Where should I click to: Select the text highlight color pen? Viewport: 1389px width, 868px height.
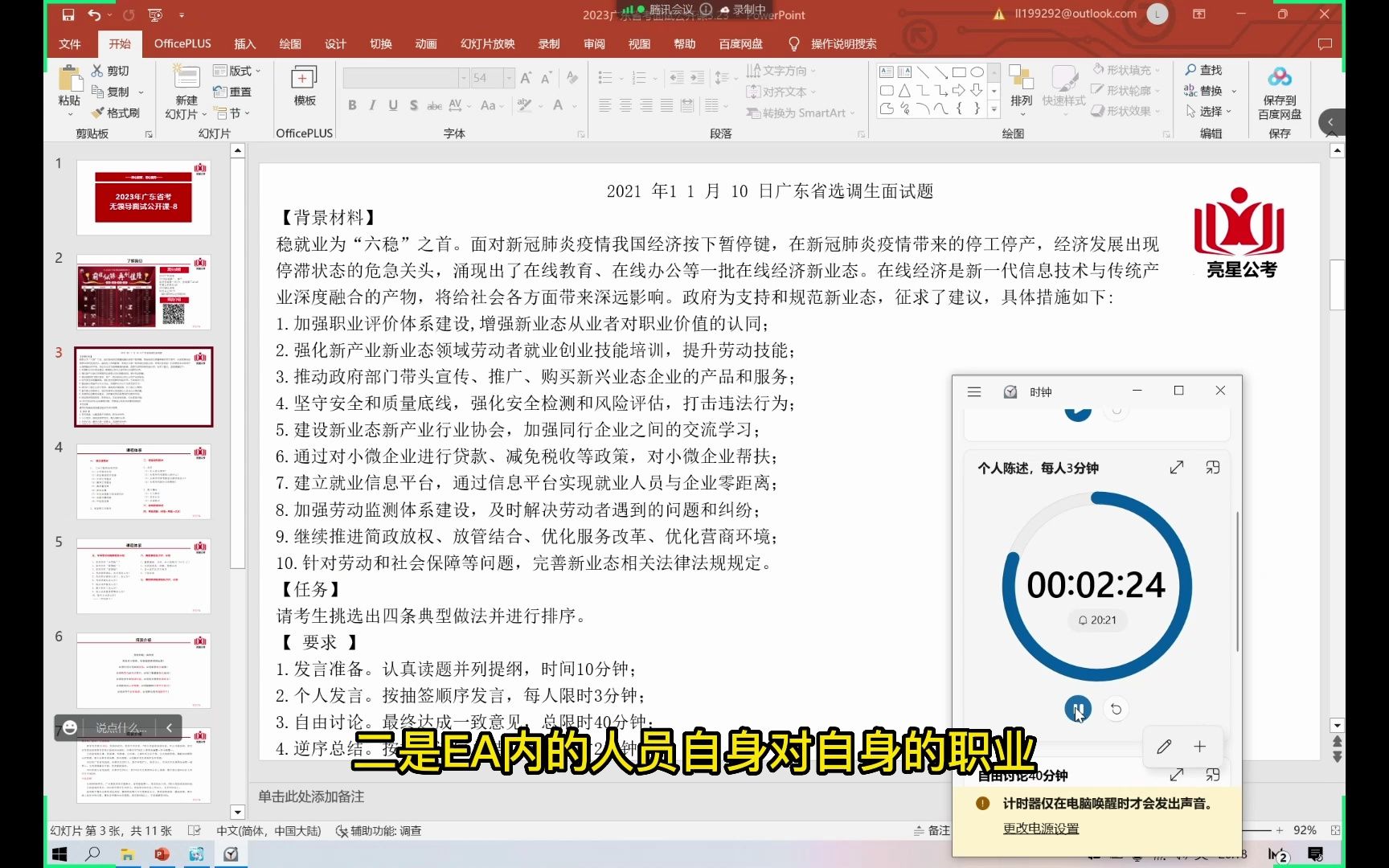524,105
